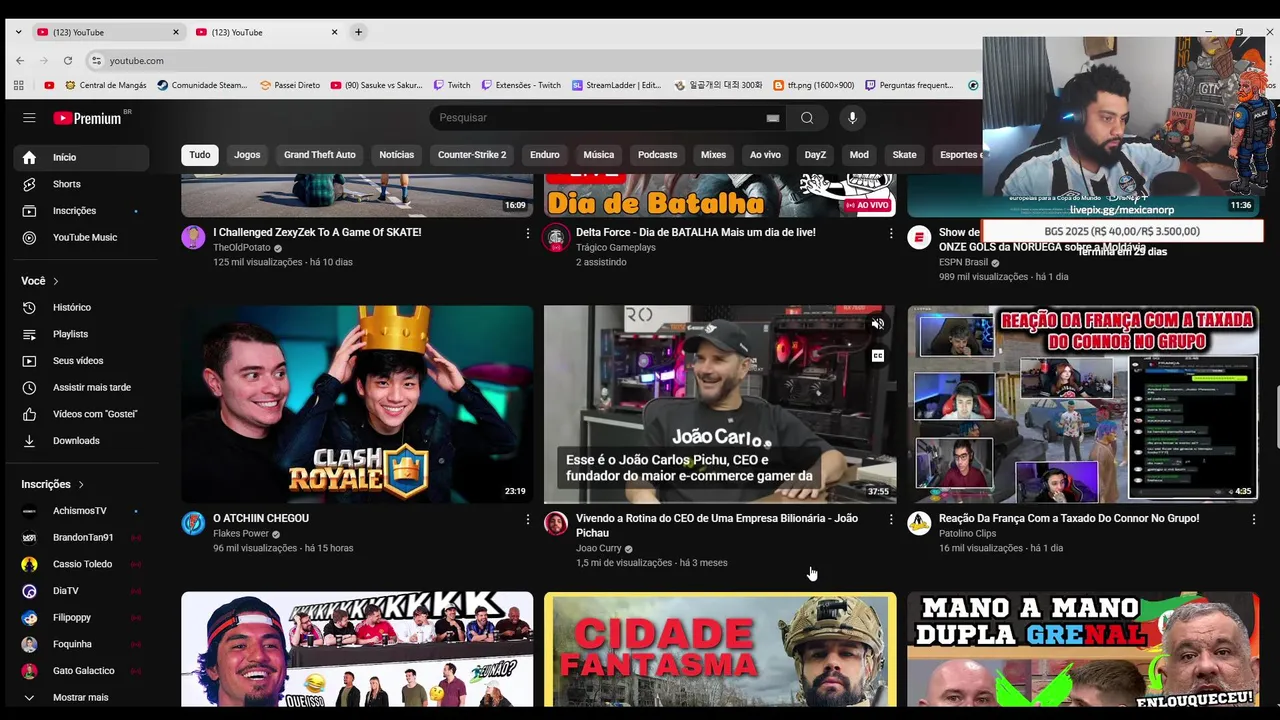Open YouTube Music from the sidebar
This screenshot has width=1280, height=720.
(x=81, y=237)
